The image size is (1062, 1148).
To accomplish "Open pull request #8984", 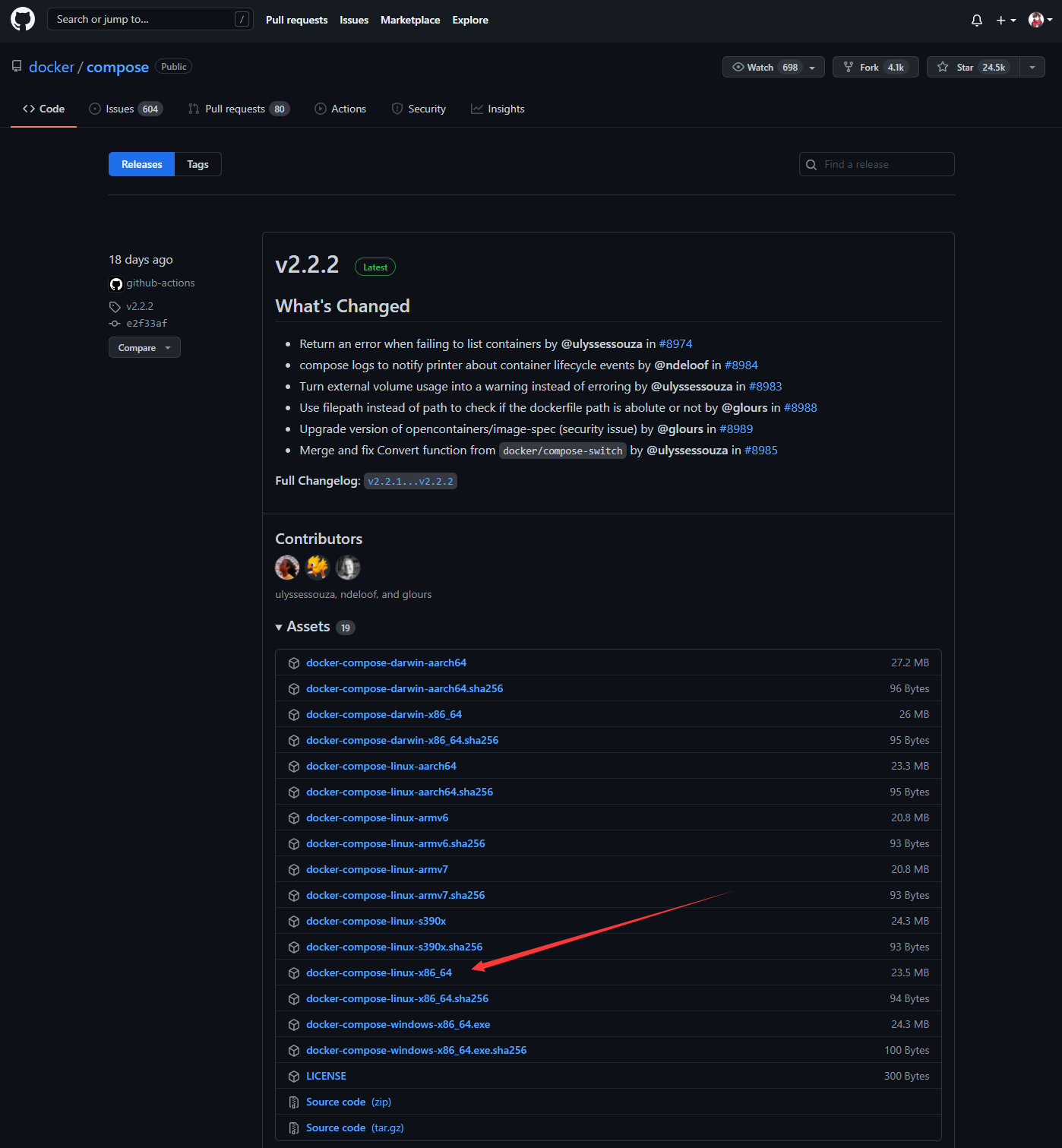I will click(x=741, y=365).
